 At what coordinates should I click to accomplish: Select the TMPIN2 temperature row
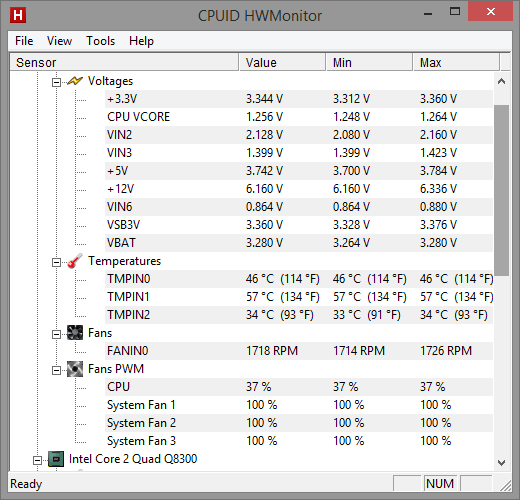[x=299, y=315]
